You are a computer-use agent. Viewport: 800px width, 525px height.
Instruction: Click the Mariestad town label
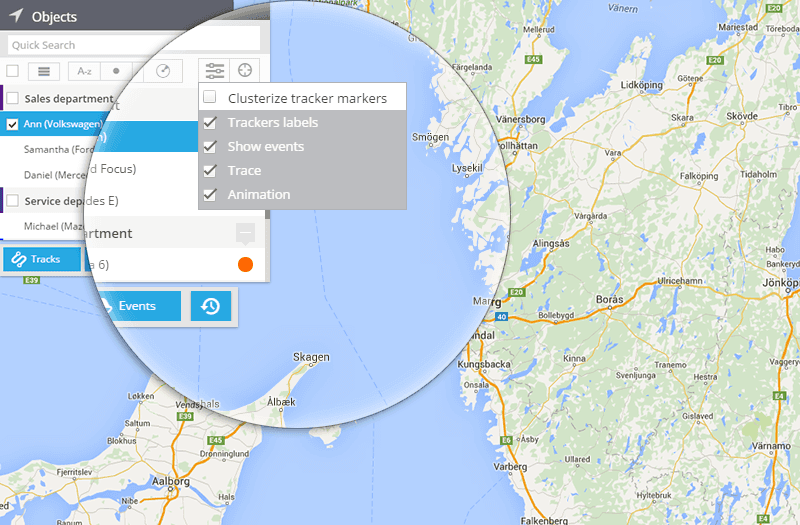738,27
